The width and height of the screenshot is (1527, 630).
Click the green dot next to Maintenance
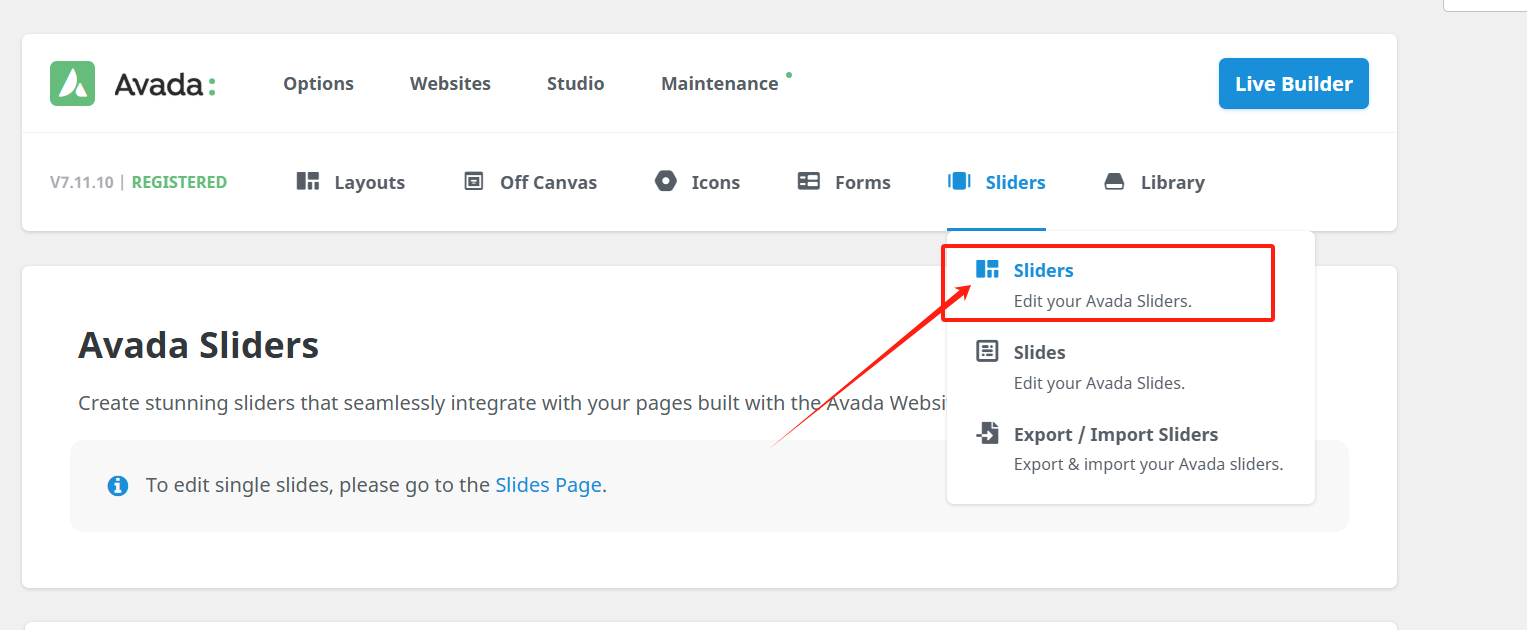tap(789, 74)
